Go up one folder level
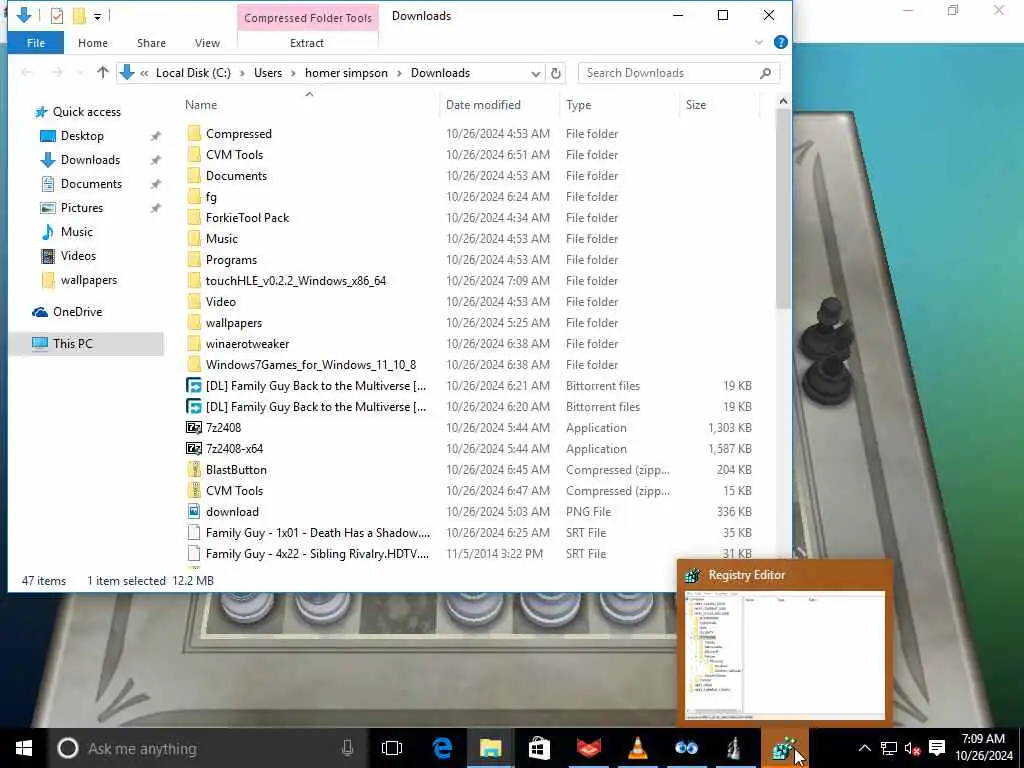Viewport: 1024px width, 768px height. pos(103,72)
